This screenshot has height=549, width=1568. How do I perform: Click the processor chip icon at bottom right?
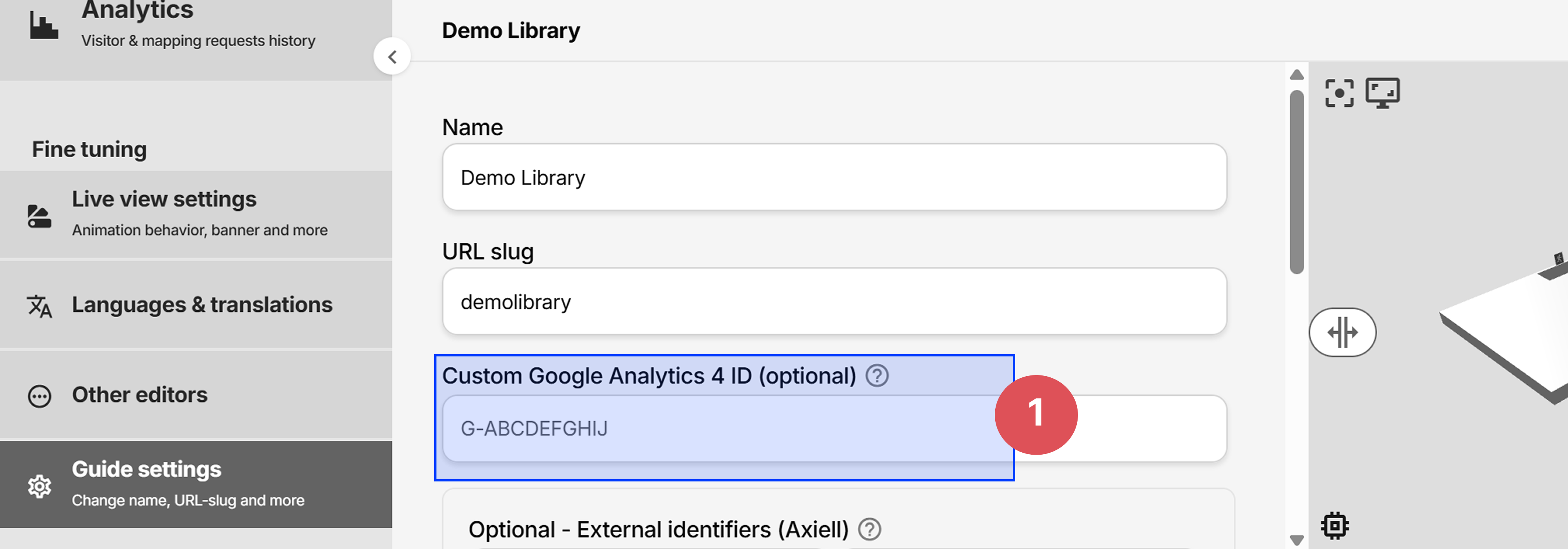pos(1334,525)
